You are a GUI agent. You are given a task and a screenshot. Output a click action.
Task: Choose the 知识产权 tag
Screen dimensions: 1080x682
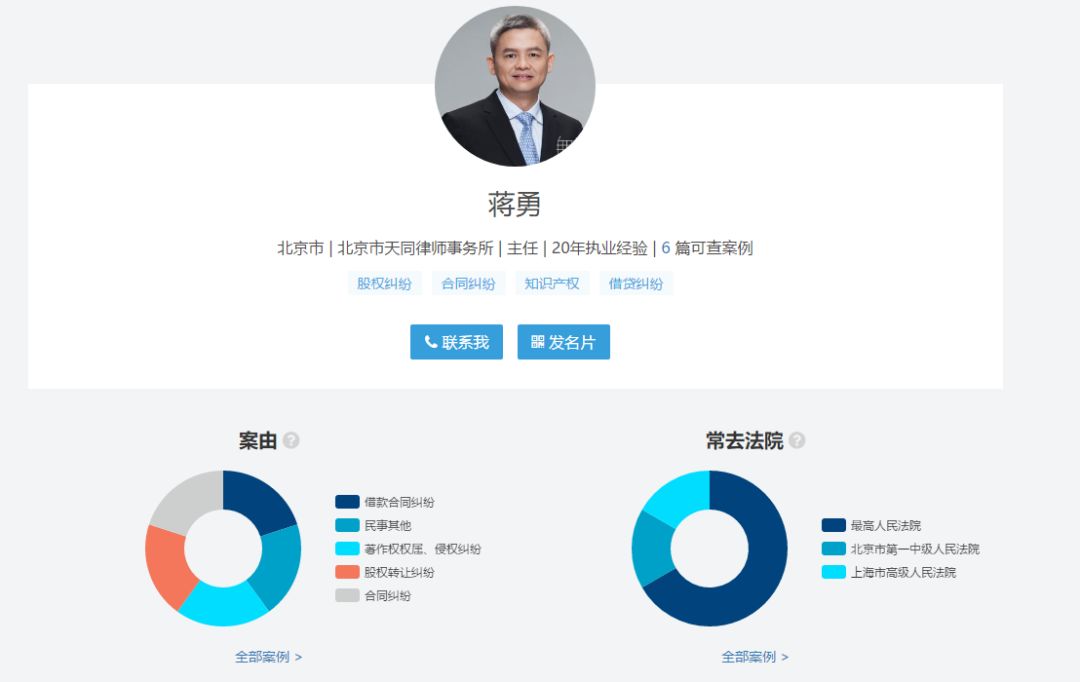coord(552,283)
